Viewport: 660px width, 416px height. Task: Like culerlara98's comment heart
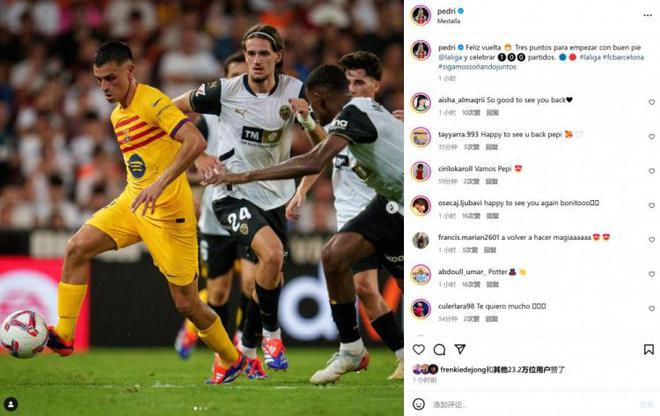[x=652, y=309]
